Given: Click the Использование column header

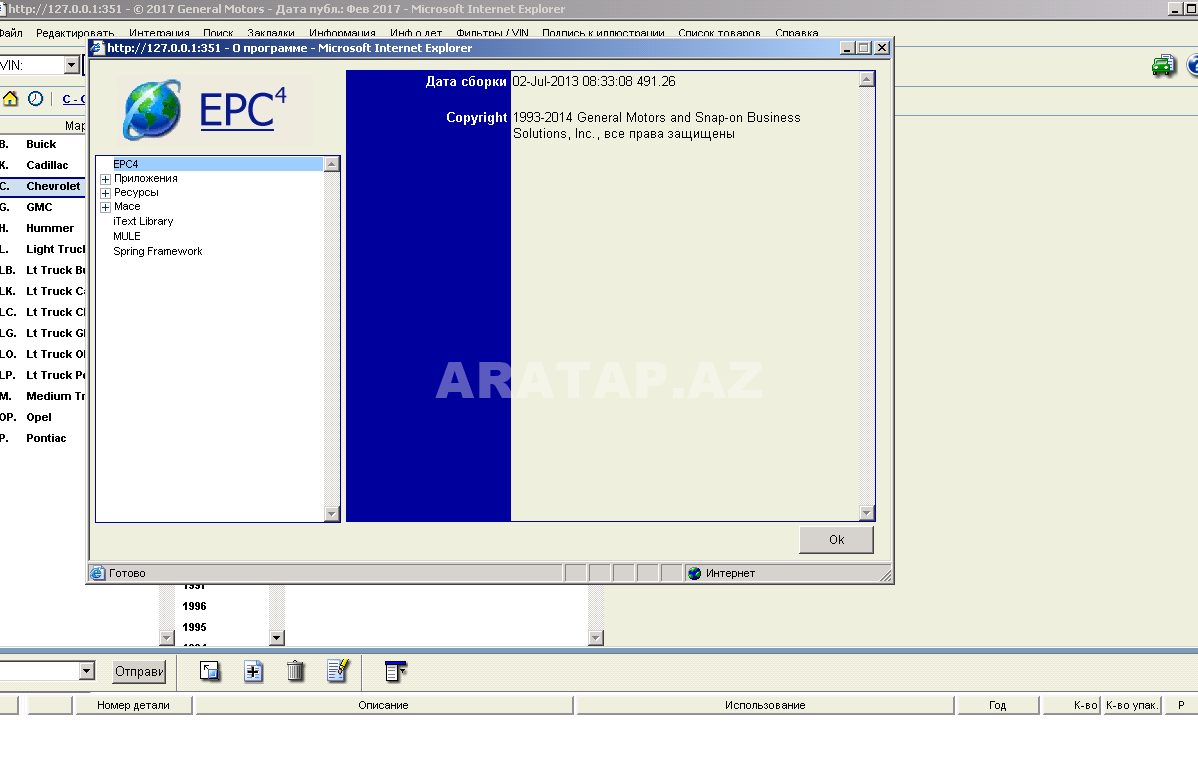Looking at the screenshot, I should pos(765,705).
